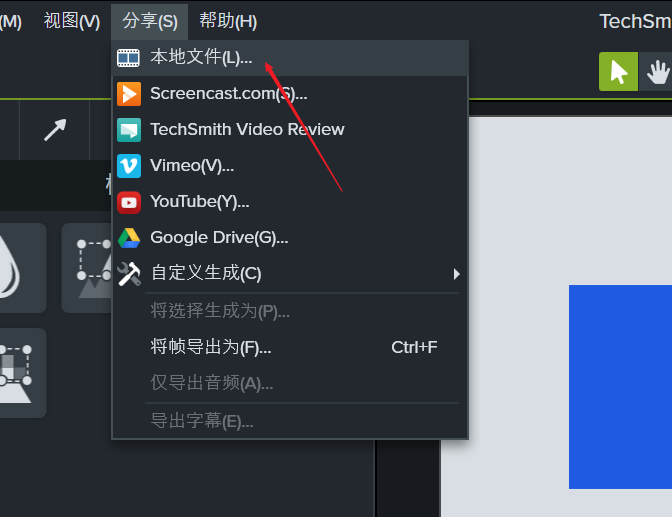Click the Screencast.com orange icon
This screenshot has height=517, width=672.
pos(129,94)
